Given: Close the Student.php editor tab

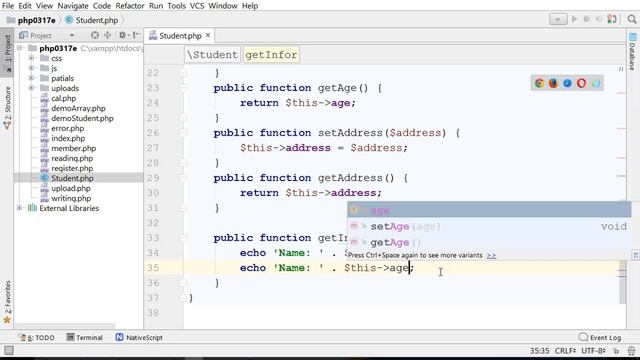Looking at the screenshot, I should 208,36.
